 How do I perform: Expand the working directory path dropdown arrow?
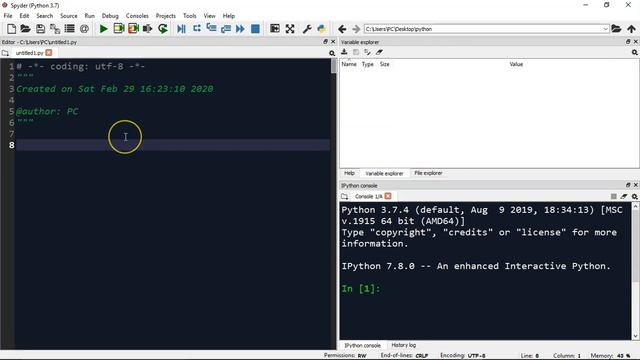605,29
